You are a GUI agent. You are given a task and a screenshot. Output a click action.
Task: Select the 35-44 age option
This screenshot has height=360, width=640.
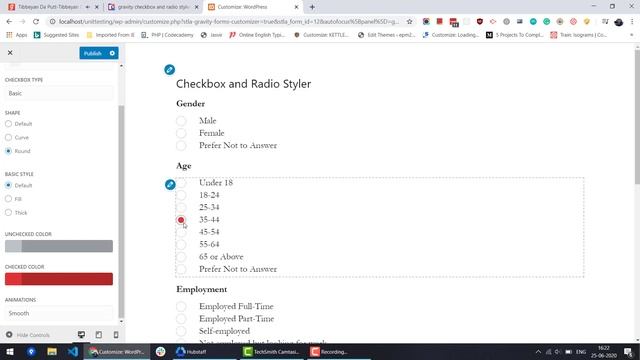(x=181, y=220)
